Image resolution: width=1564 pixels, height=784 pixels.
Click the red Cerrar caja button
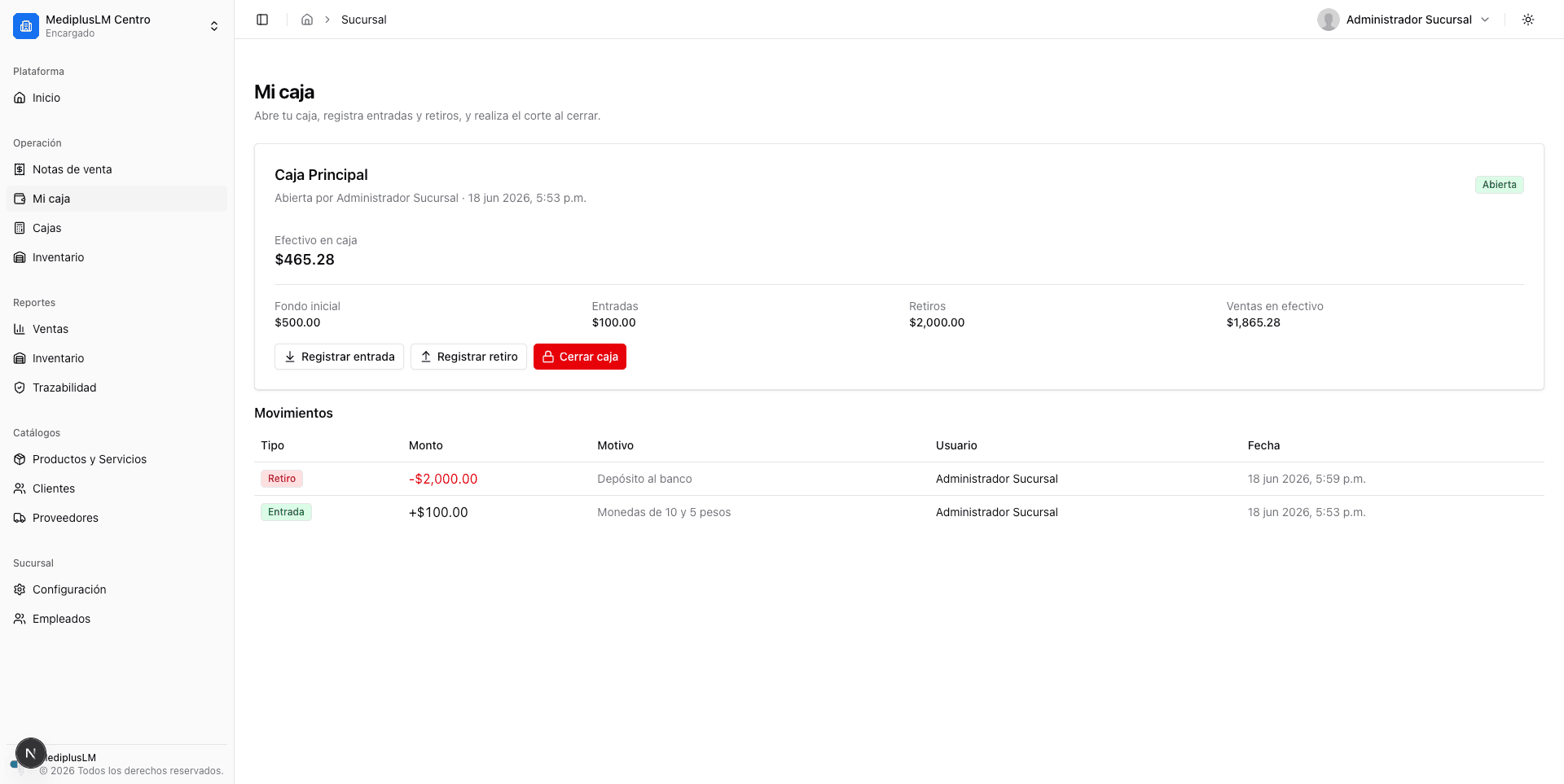click(580, 357)
